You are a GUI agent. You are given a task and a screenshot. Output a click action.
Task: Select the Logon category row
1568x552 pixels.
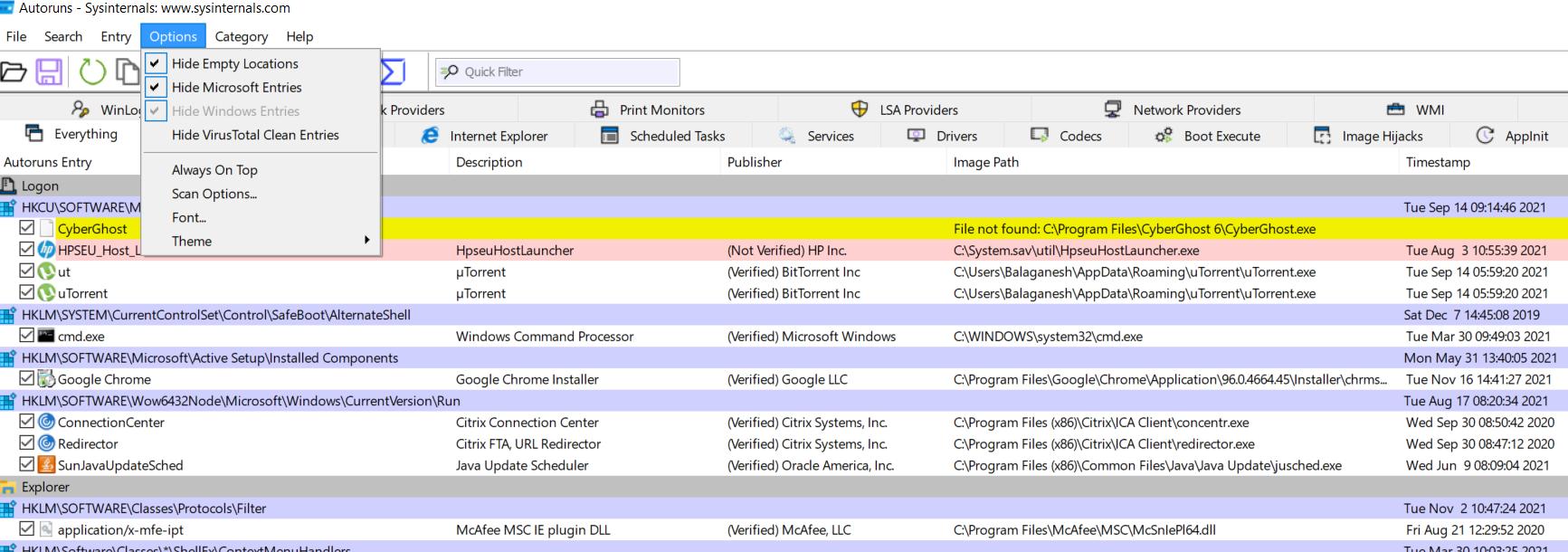coord(784,186)
